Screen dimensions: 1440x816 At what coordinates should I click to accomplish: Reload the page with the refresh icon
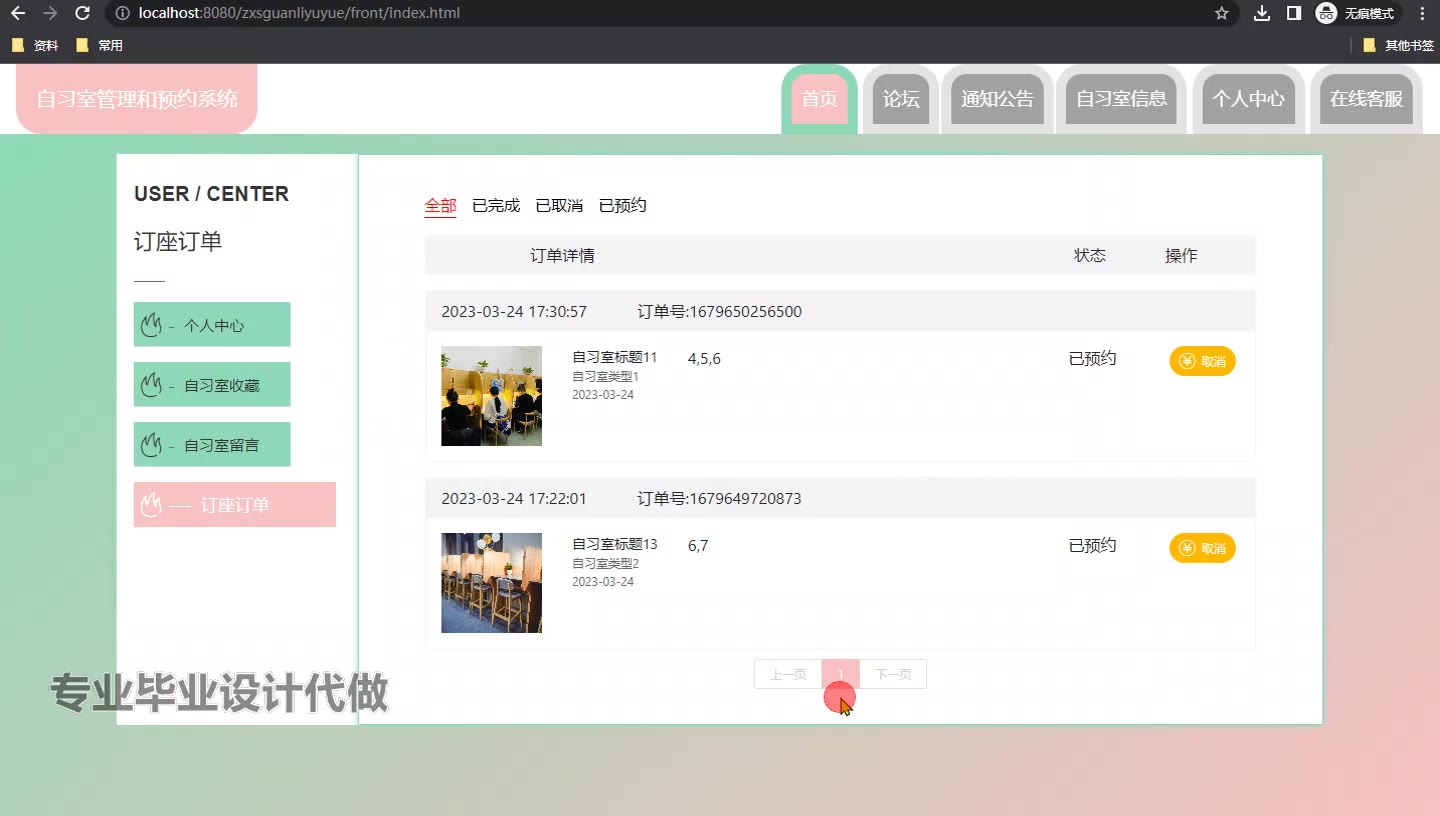(83, 13)
